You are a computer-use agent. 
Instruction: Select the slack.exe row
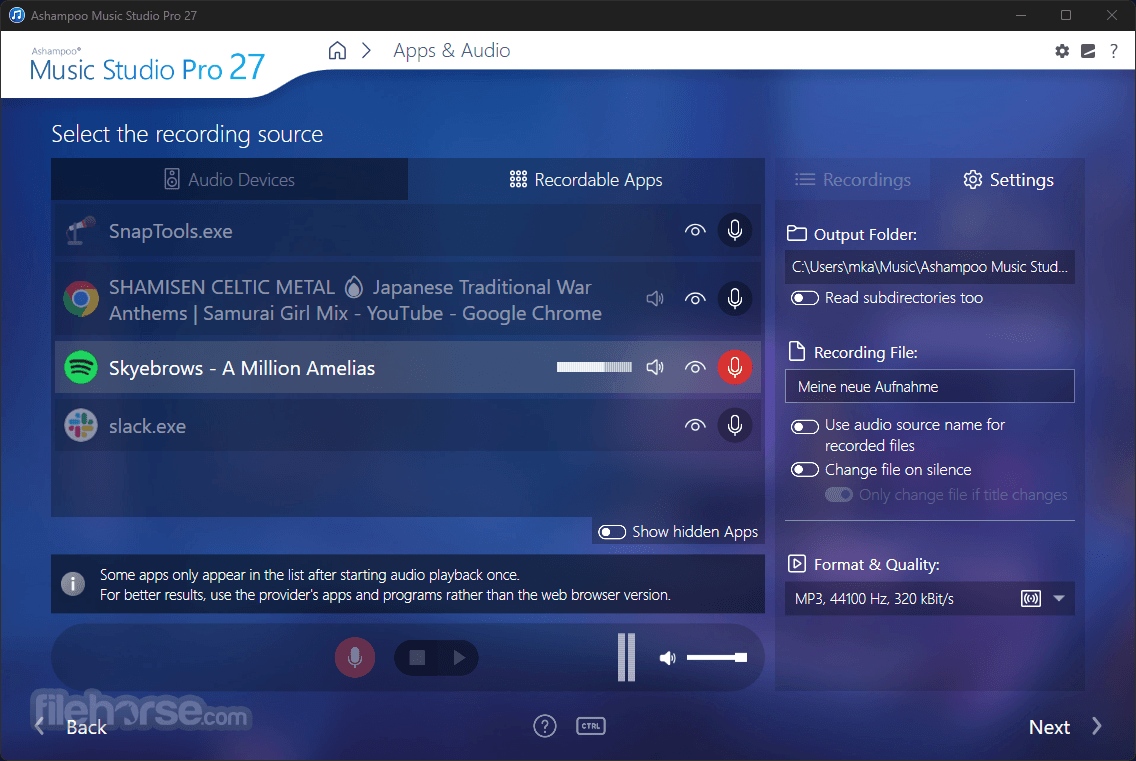(408, 425)
